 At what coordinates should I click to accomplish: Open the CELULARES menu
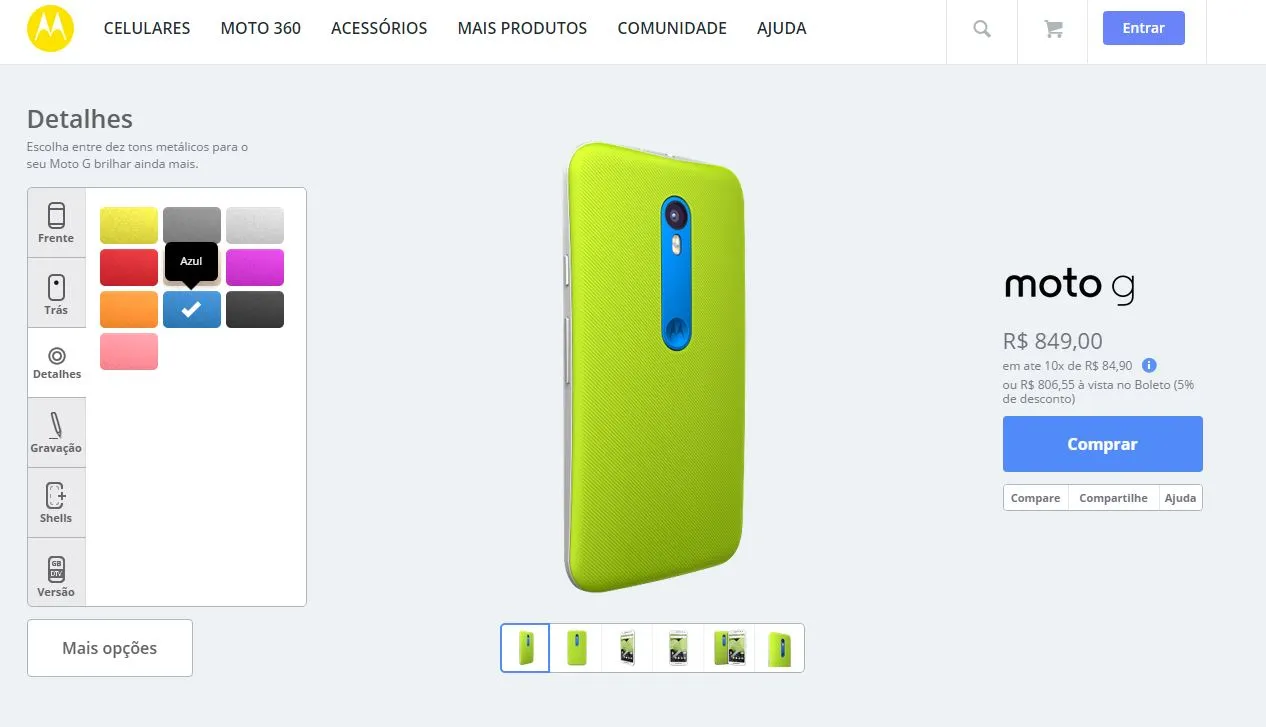147,28
